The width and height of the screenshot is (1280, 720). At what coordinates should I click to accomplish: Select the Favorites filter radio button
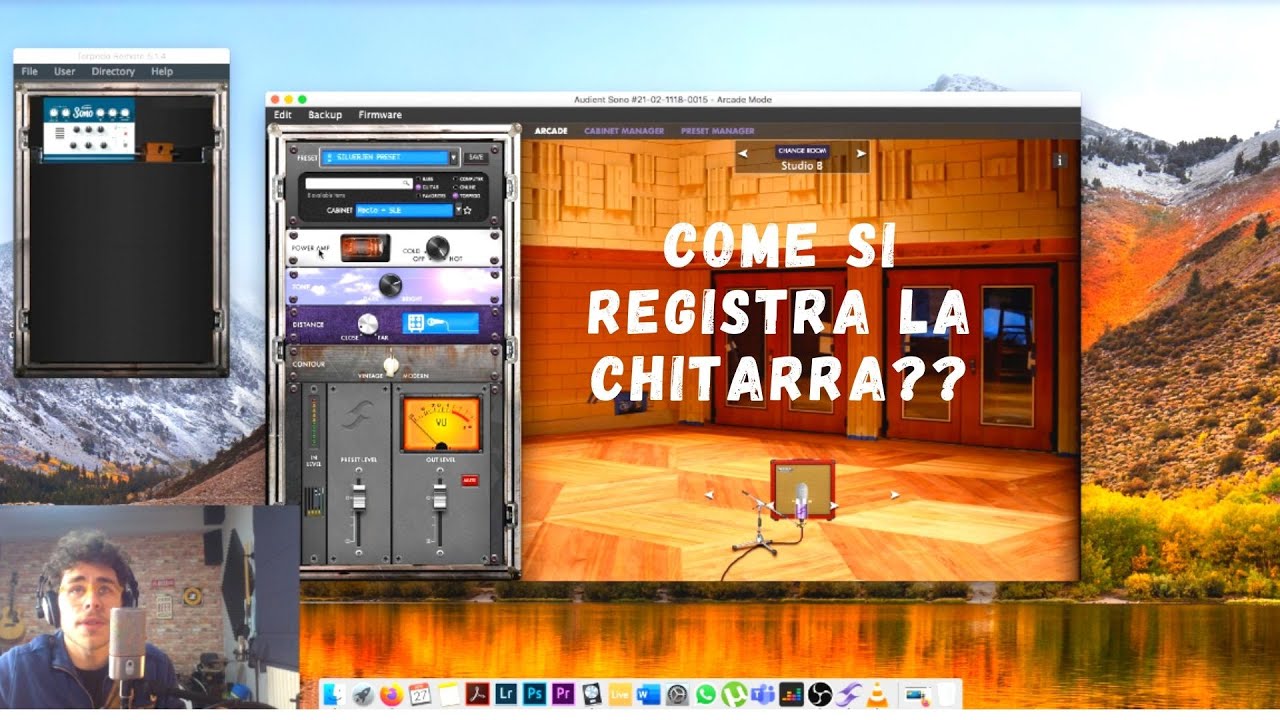point(418,196)
